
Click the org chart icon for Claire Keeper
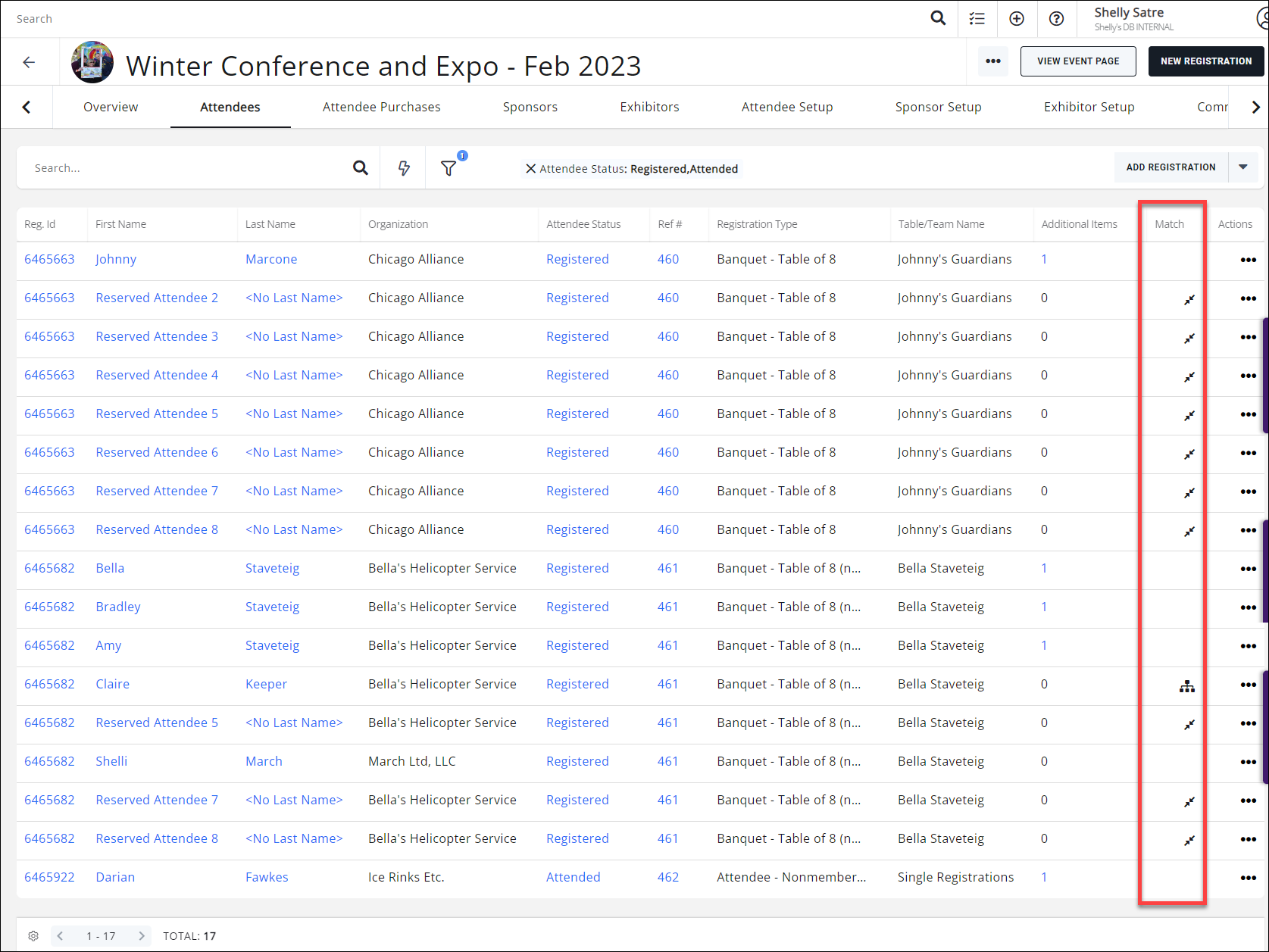1186,685
